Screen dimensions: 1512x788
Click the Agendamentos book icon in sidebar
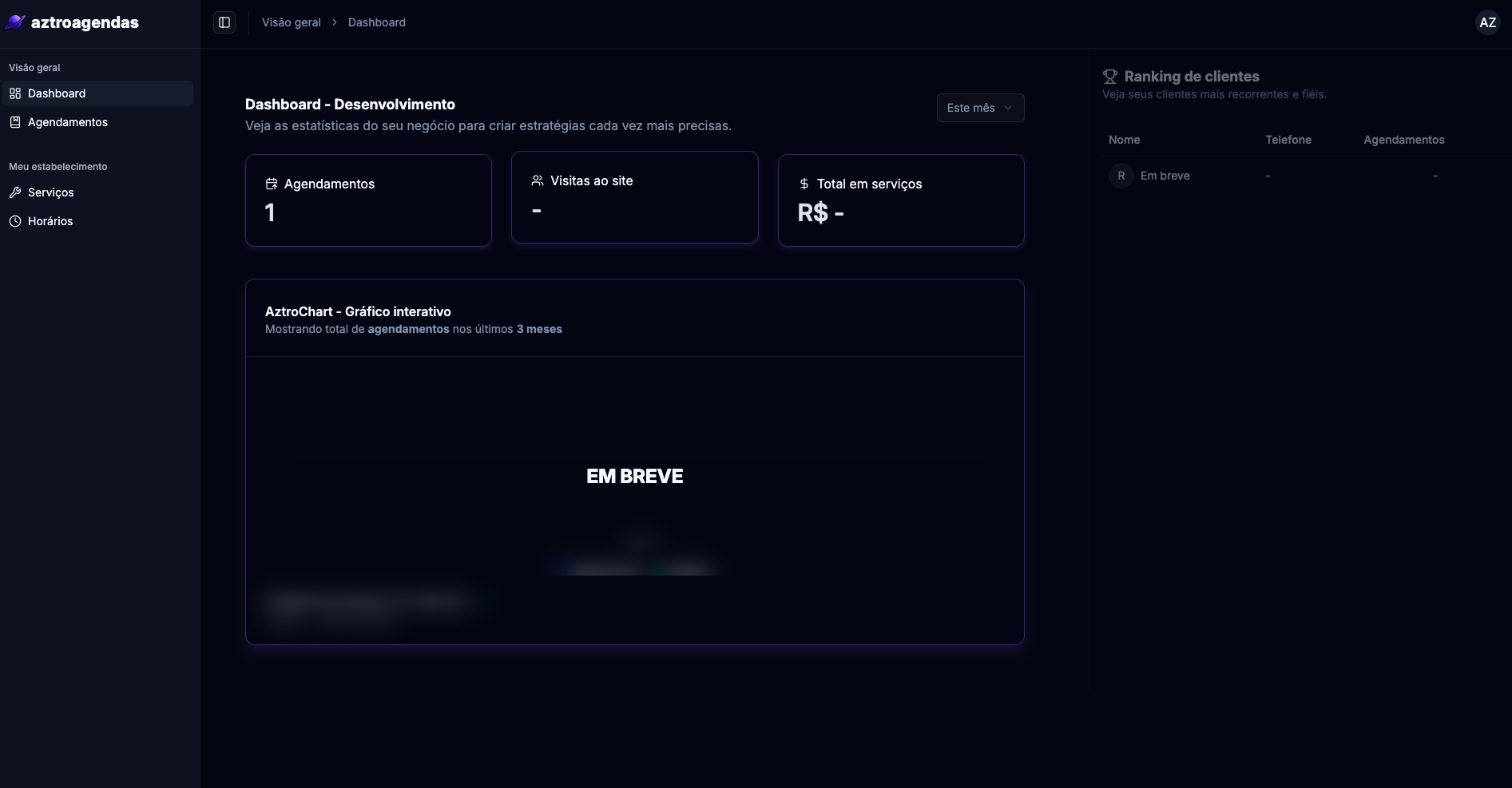[15, 122]
